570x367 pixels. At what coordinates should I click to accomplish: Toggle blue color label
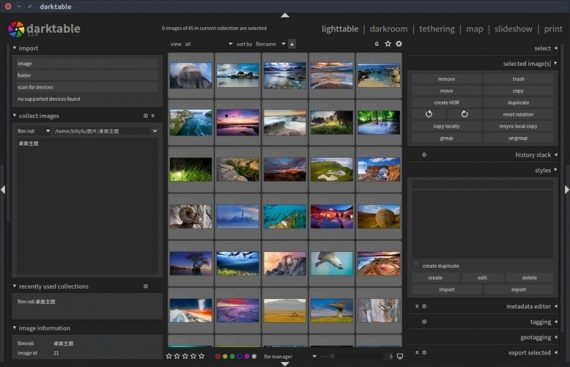[x=240, y=356]
